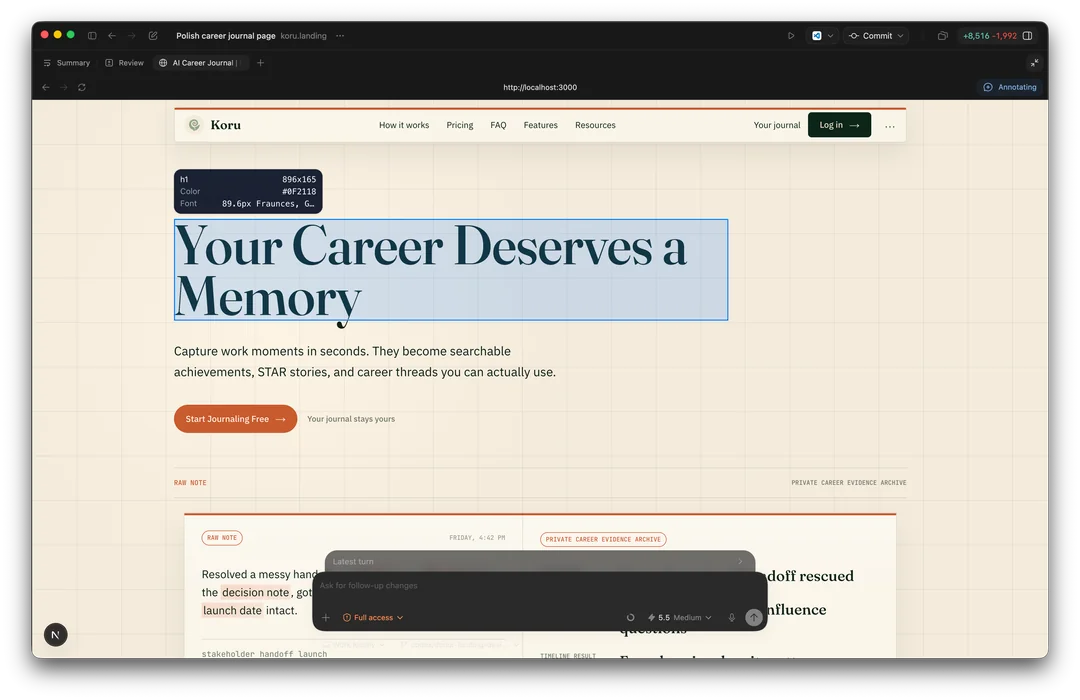Toggle the left sidebar panel icon
Screen dimensions: 1080x700
pyautogui.click(x=92, y=36)
